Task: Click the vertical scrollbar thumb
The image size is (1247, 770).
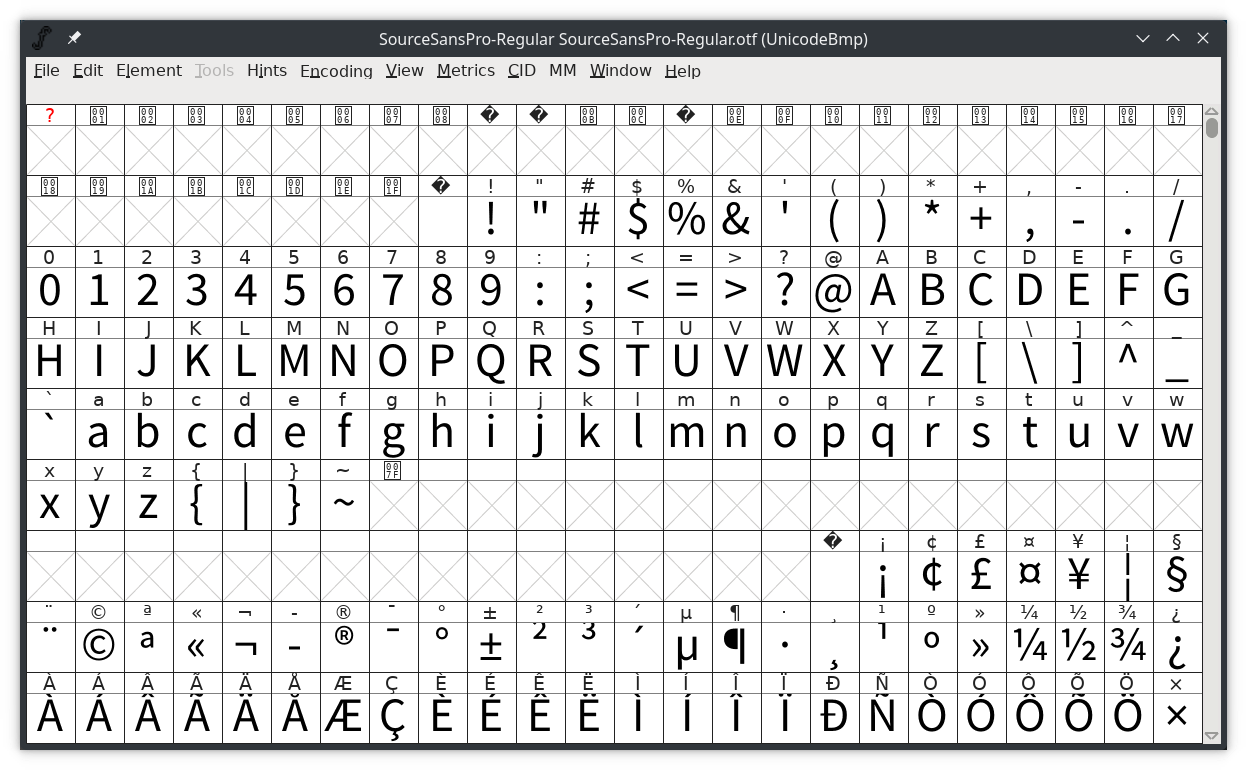Action: tap(1212, 128)
